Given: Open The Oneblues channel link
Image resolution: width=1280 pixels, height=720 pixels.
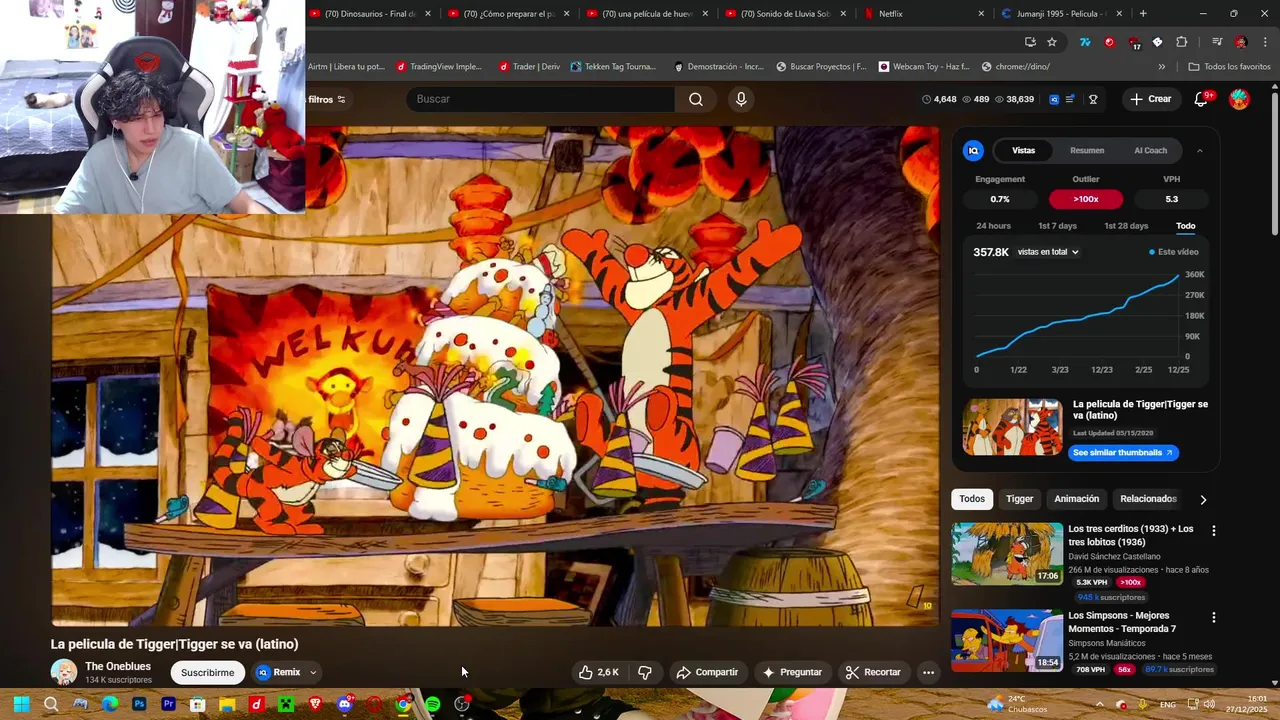Looking at the screenshot, I should [x=118, y=667].
